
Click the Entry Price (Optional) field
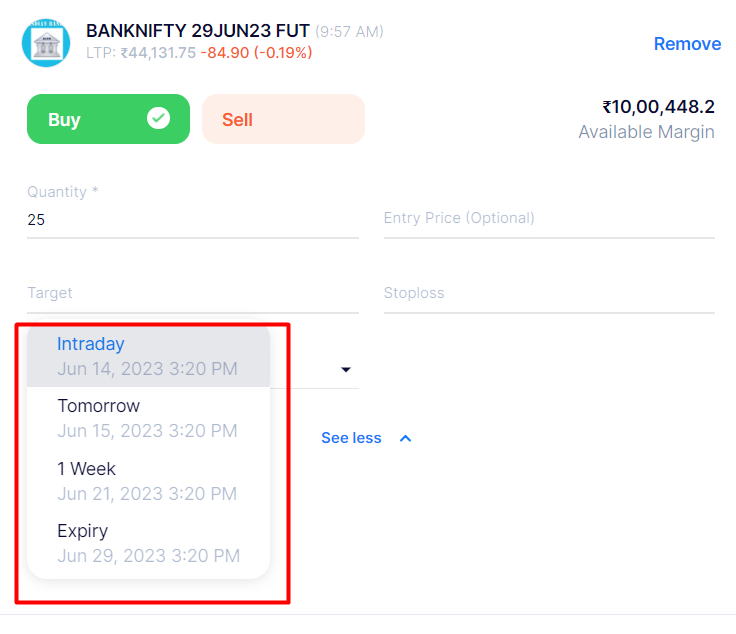548,218
